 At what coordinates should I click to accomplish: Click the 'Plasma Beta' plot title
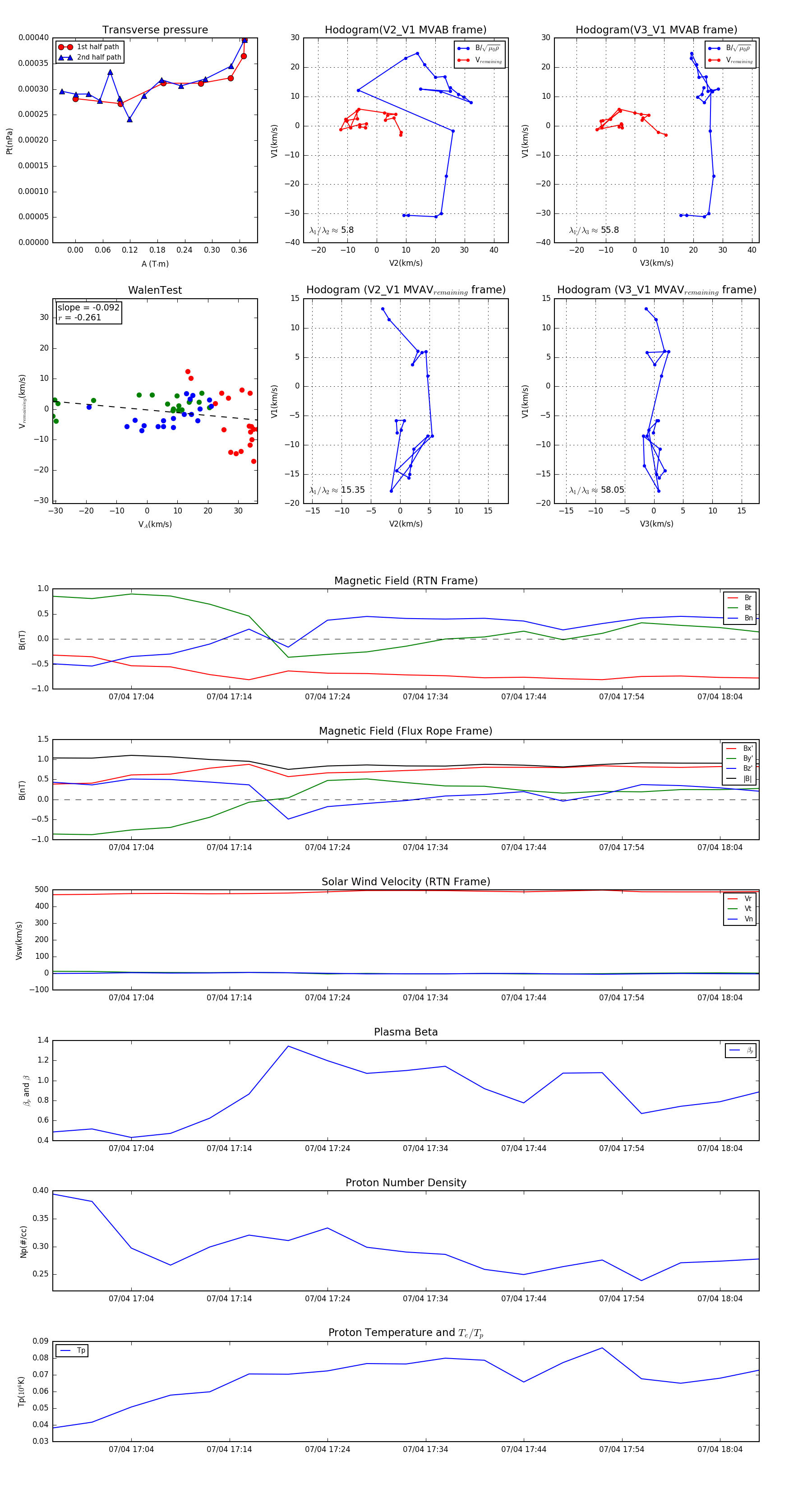(x=406, y=1032)
